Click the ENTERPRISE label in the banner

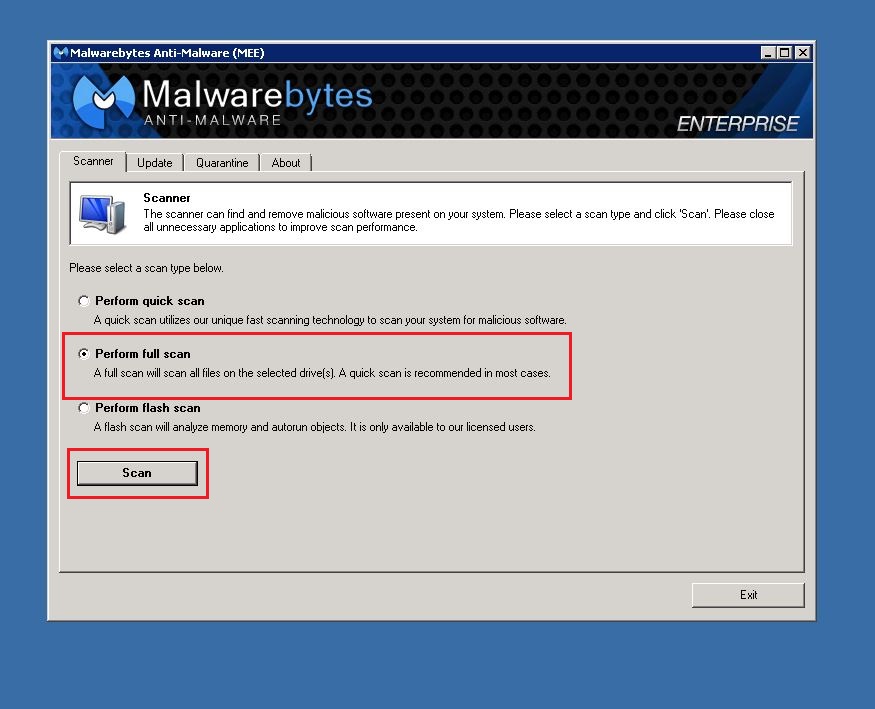pyautogui.click(x=738, y=124)
